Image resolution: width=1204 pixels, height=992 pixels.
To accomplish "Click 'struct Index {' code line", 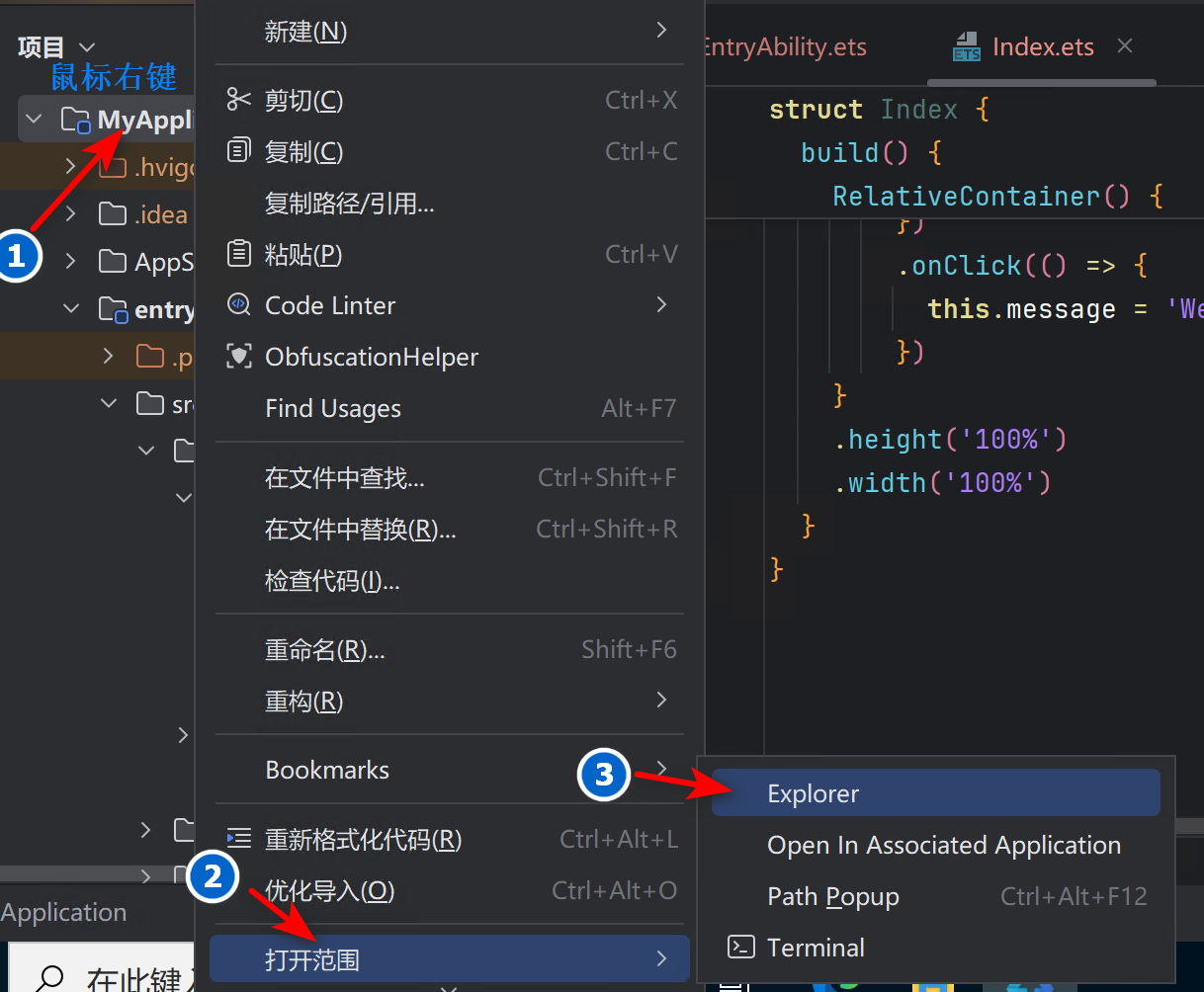I will pyautogui.click(x=879, y=109).
